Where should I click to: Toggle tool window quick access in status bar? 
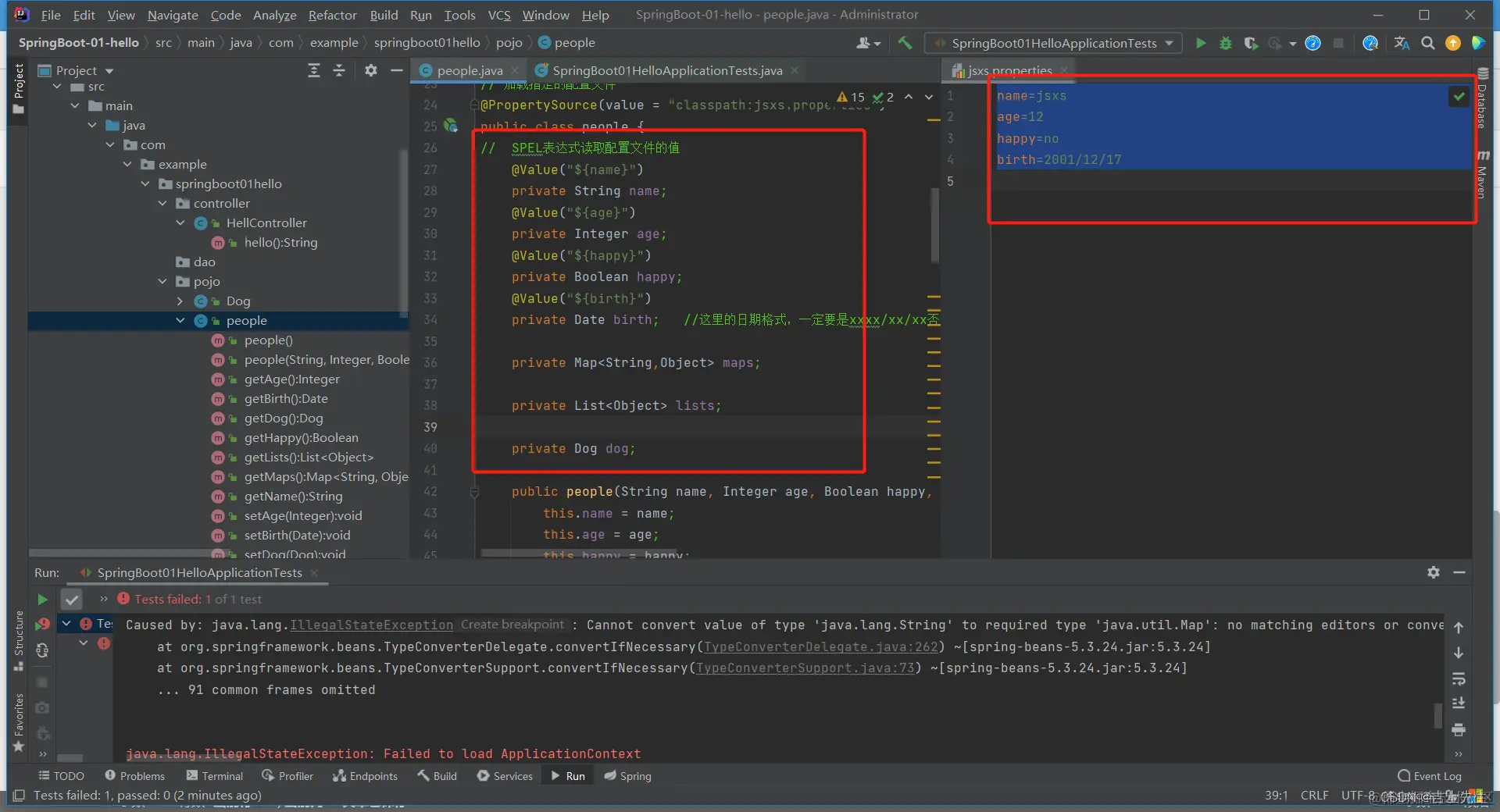19,796
